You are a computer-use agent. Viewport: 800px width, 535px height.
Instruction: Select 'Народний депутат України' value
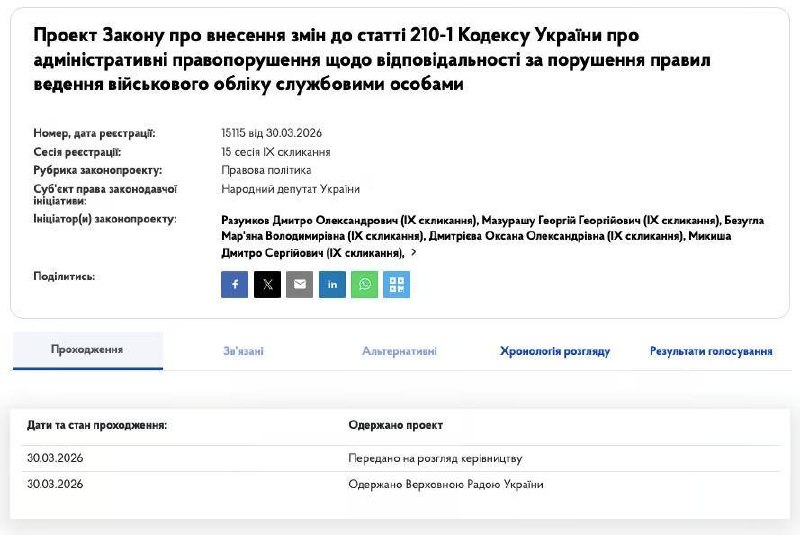[x=290, y=189]
